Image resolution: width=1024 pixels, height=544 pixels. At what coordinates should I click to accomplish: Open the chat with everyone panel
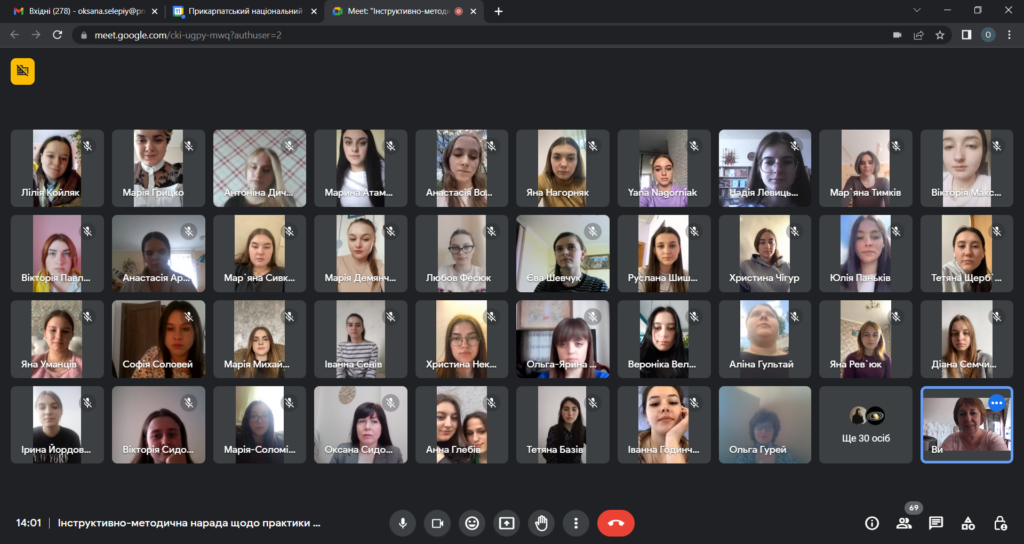(x=936, y=522)
